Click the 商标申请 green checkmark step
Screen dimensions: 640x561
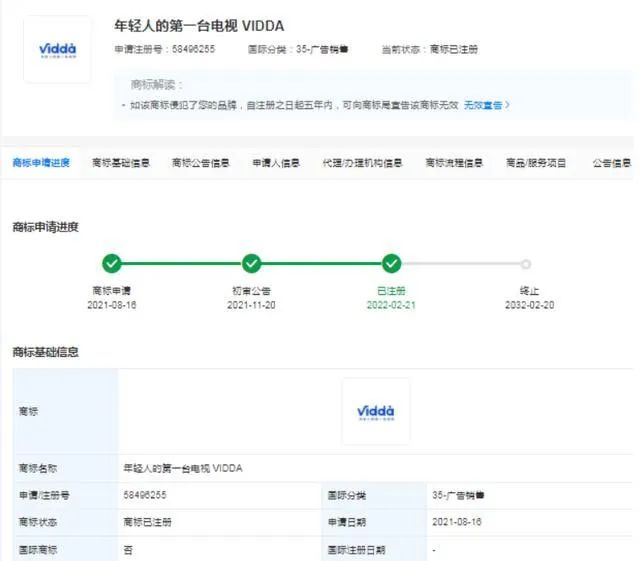pyautogui.click(x=111, y=263)
